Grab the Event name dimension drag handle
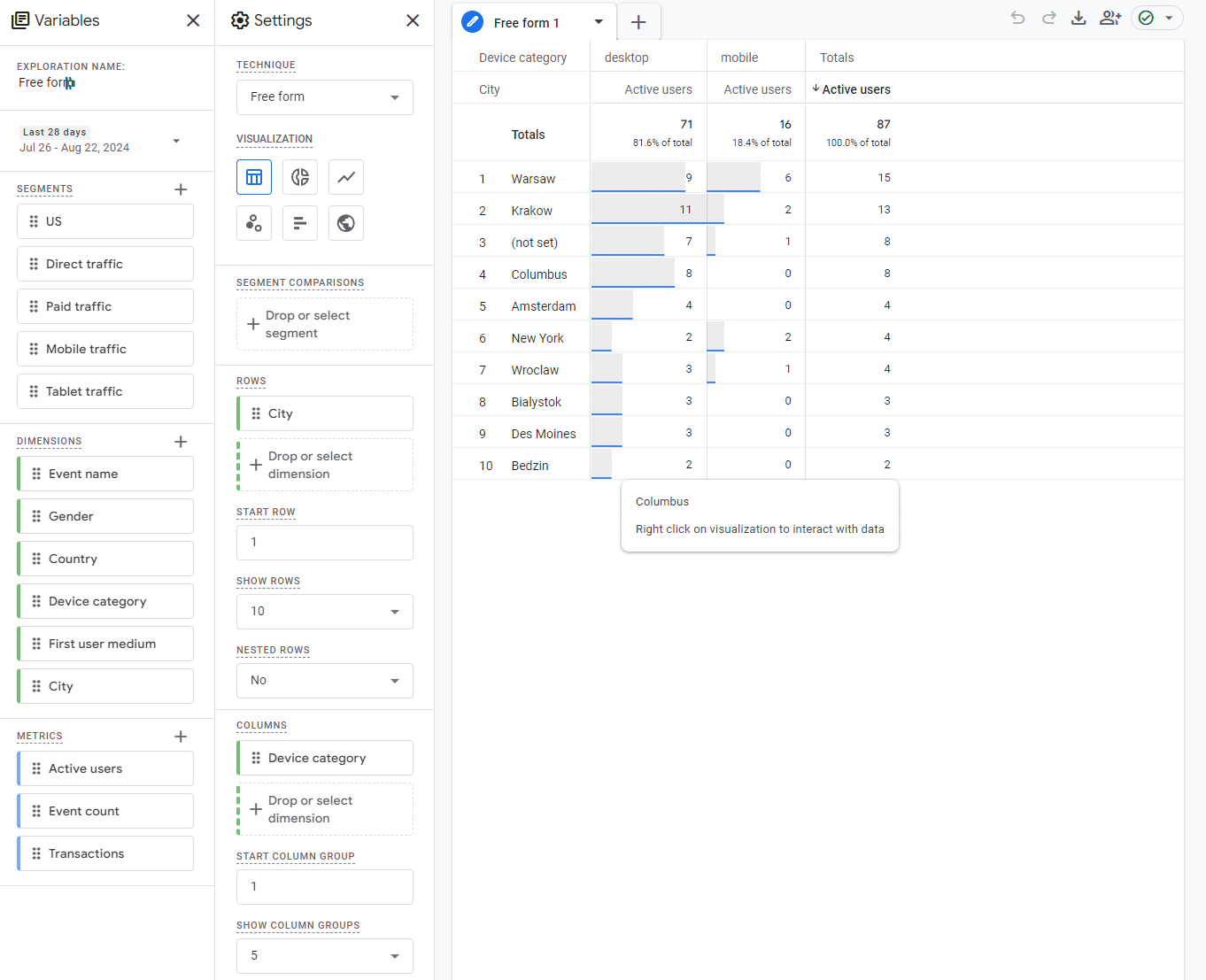The height and width of the screenshot is (980, 1206). click(x=36, y=474)
